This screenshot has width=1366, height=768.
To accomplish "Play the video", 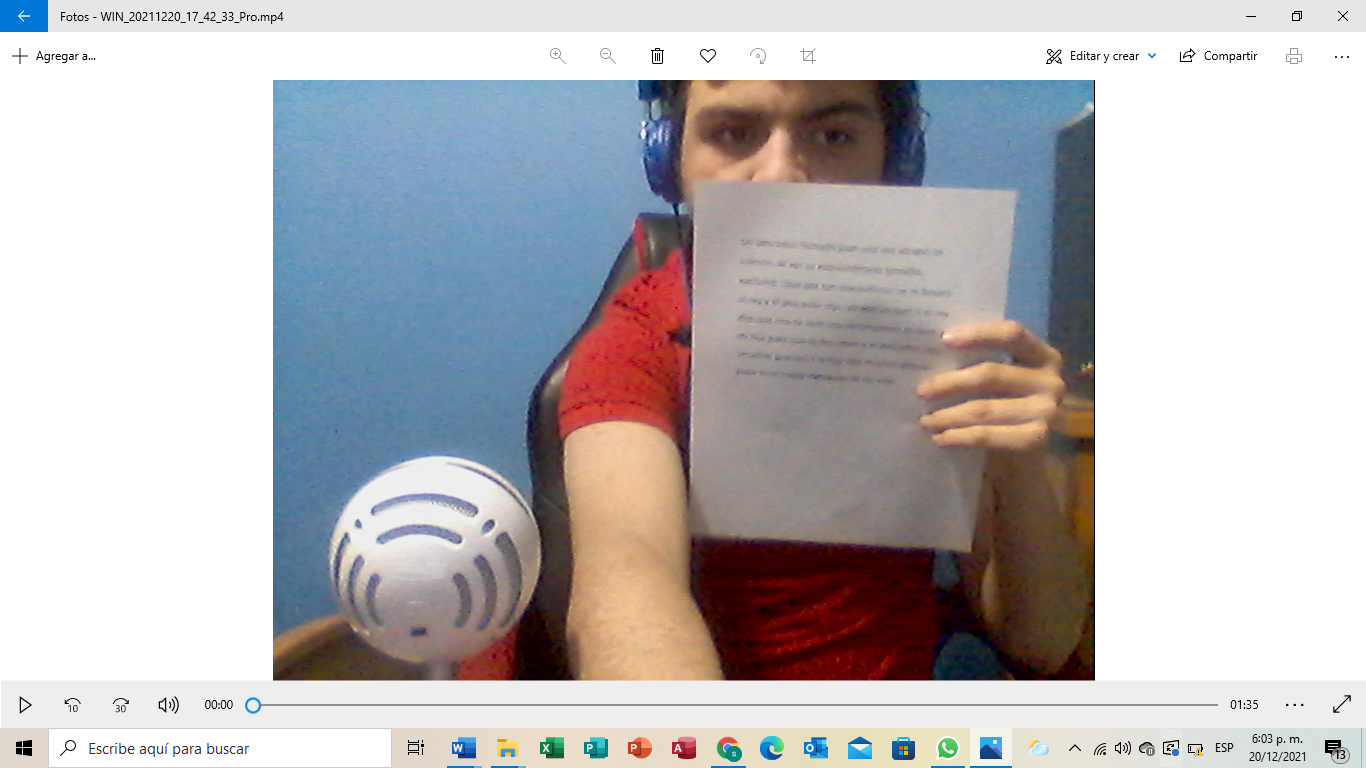I will pyautogui.click(x=26, y=705).
